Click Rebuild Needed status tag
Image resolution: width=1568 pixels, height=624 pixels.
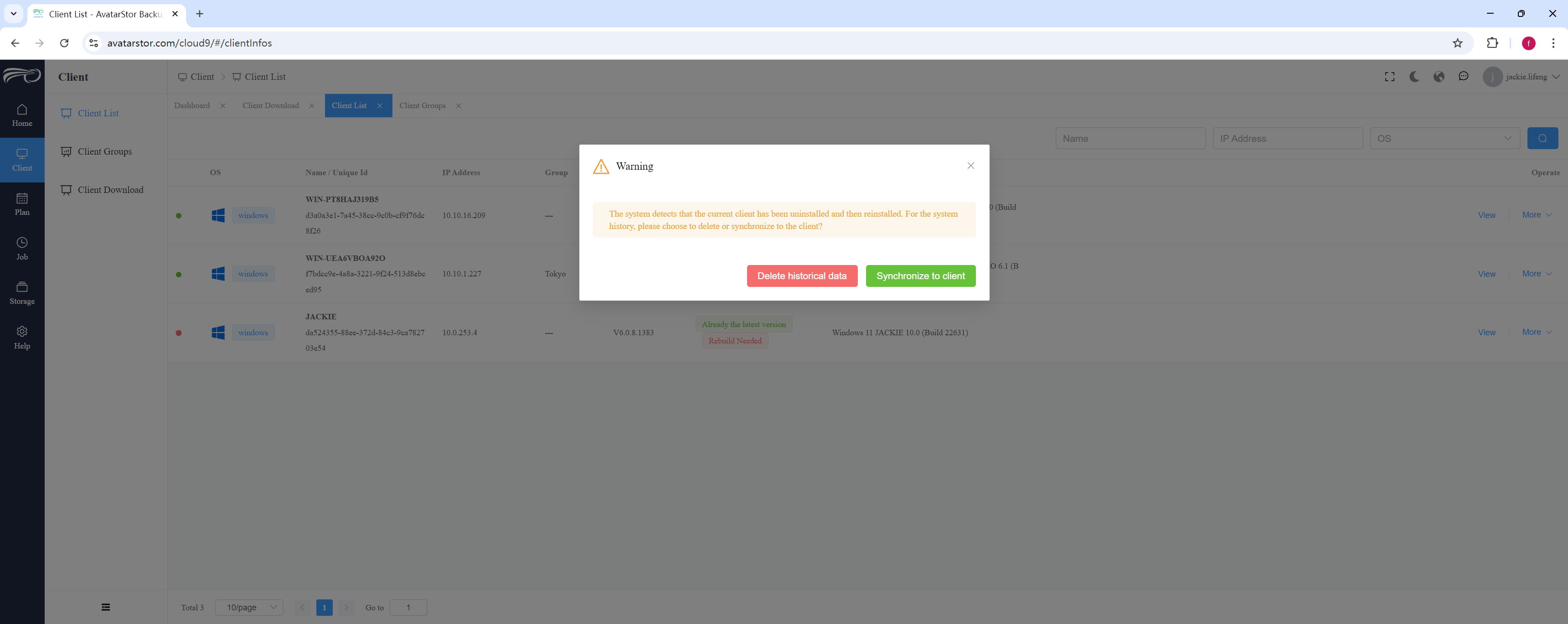pyautogui.click(x=735, y=341)
